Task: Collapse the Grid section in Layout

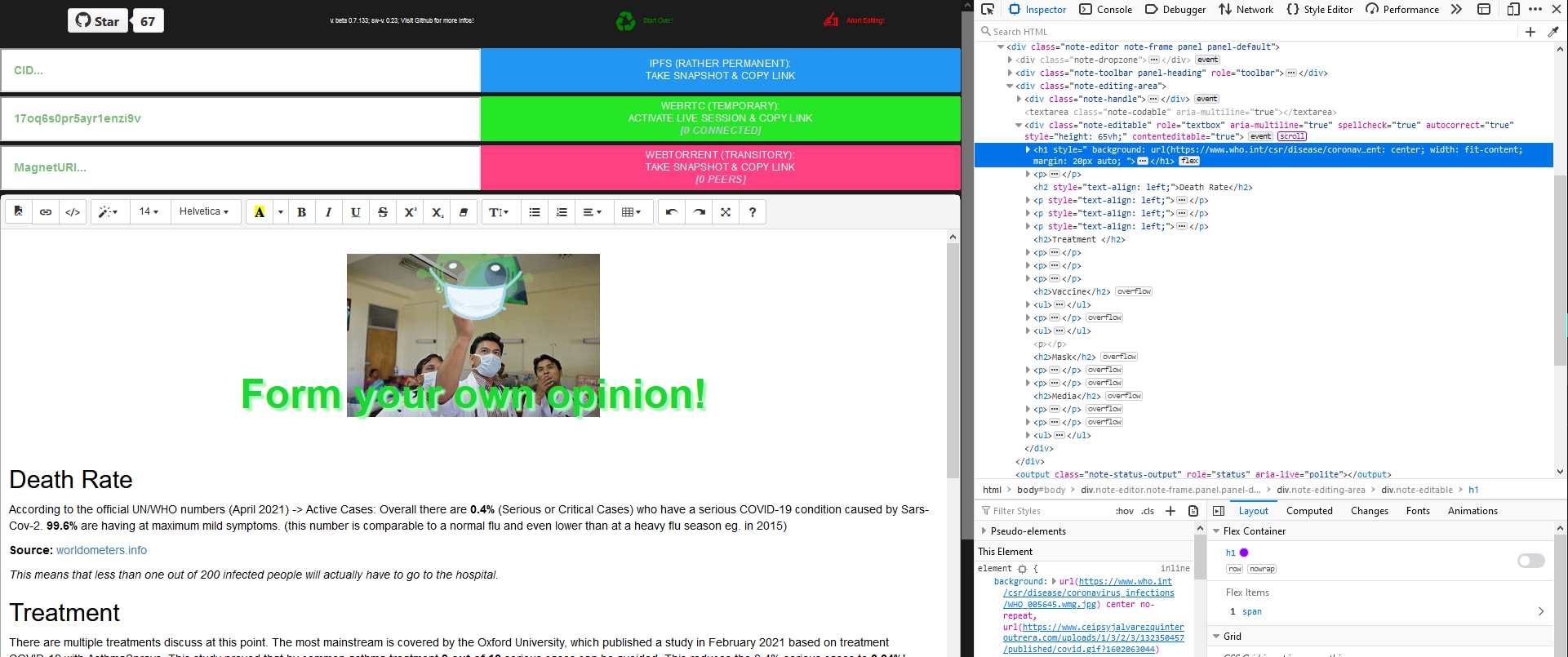Action: point(1216,637)
